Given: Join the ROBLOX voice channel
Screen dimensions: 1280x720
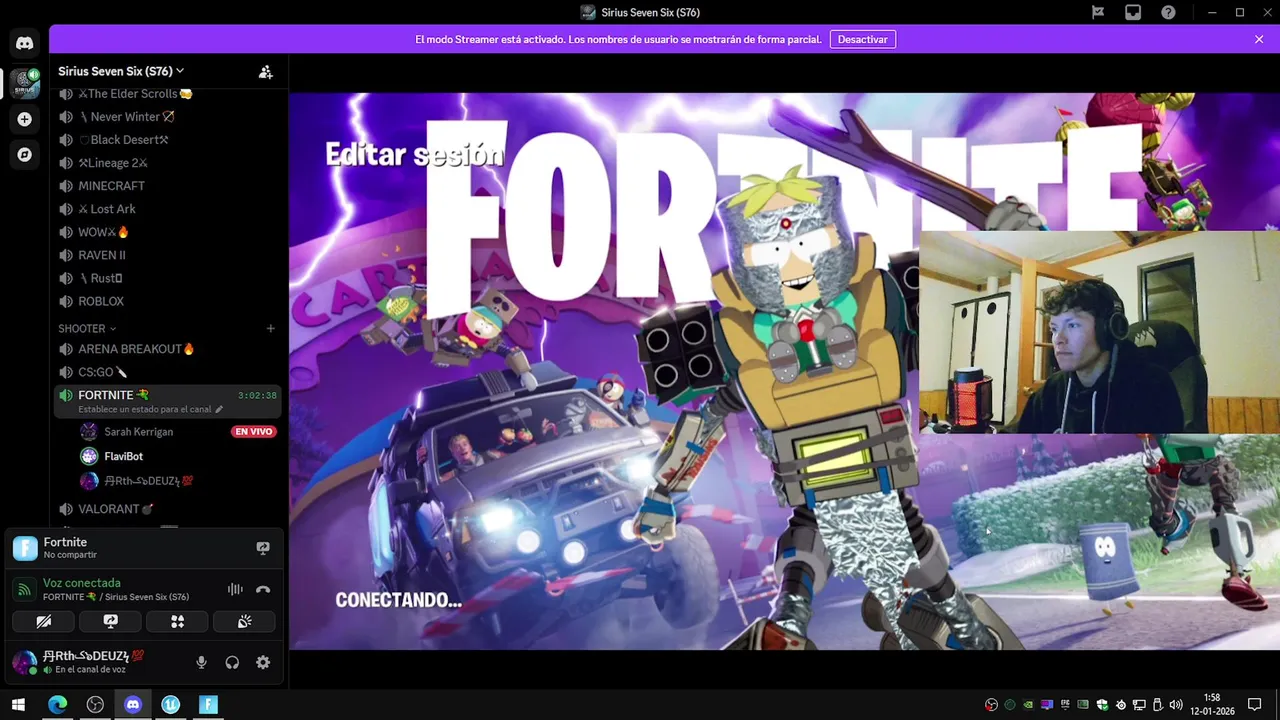Looking at the screenshot, I should tap(167, 301).
